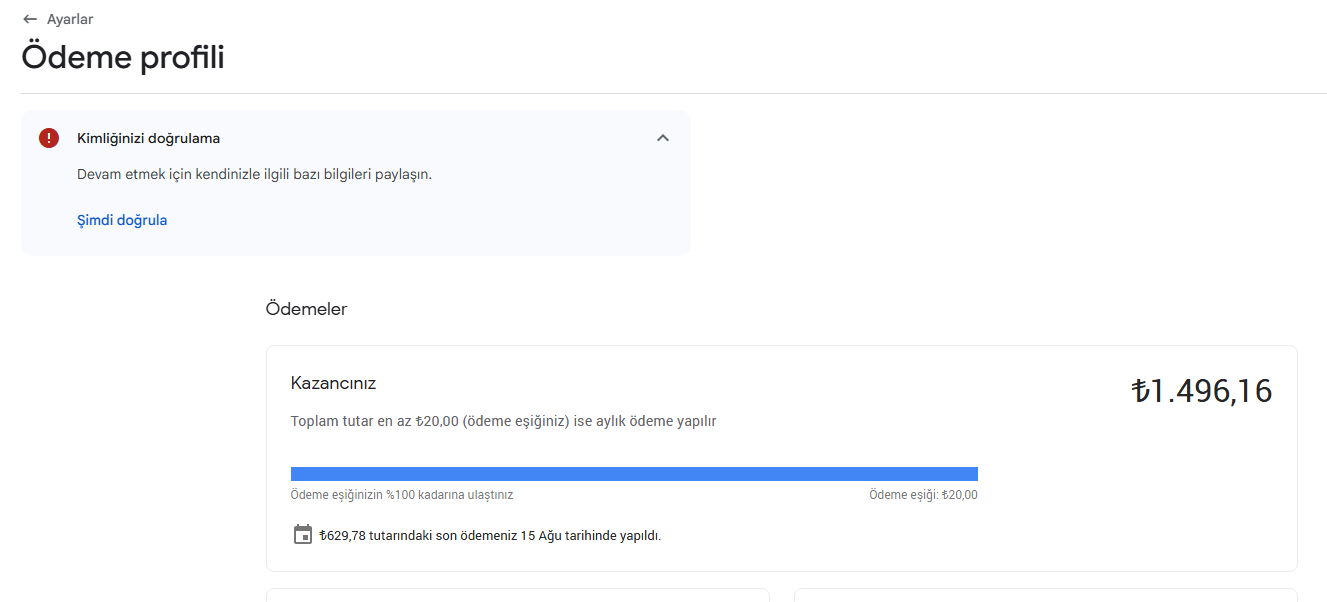Open the partially visible card at bottom left
Screen dimensions: 1327x602
(x=518, y=595)
